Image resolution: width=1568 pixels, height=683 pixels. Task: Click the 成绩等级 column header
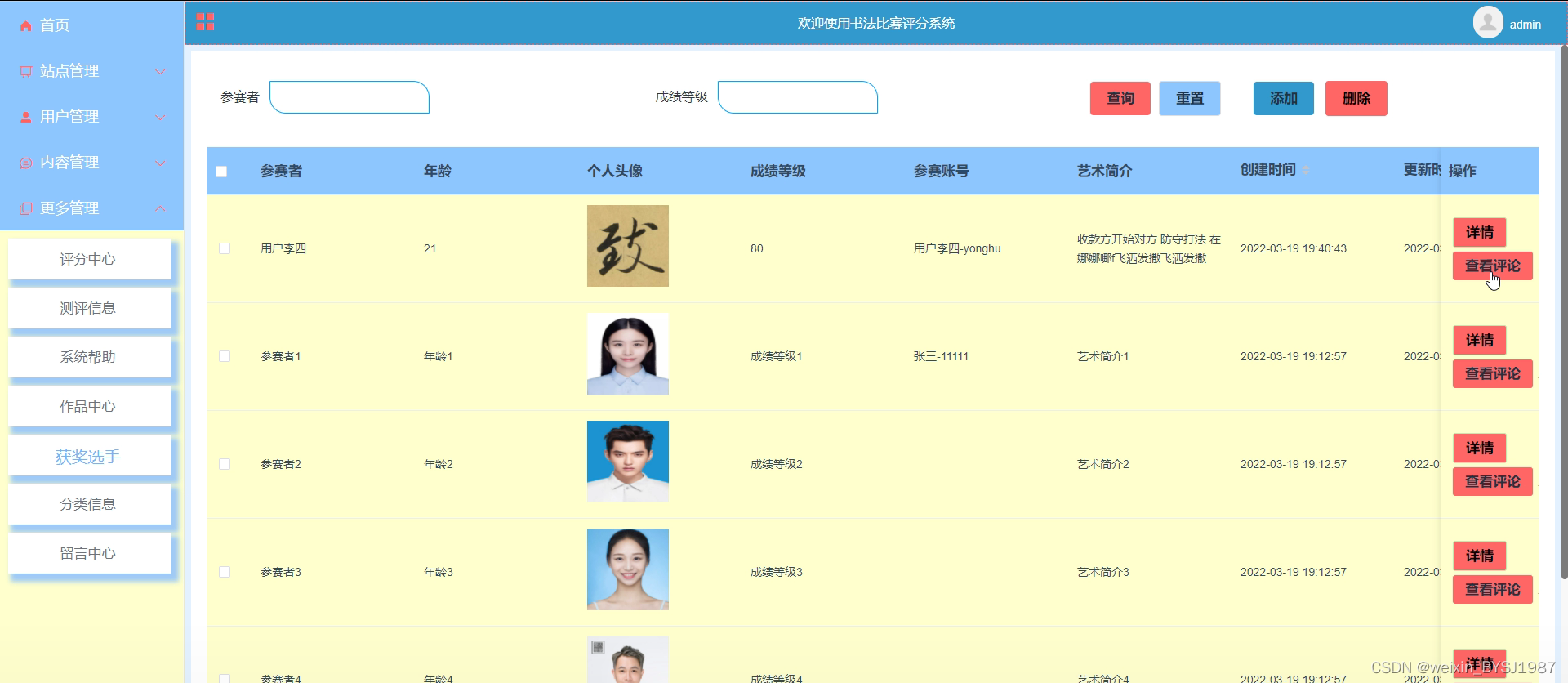(x=777, y=171)
